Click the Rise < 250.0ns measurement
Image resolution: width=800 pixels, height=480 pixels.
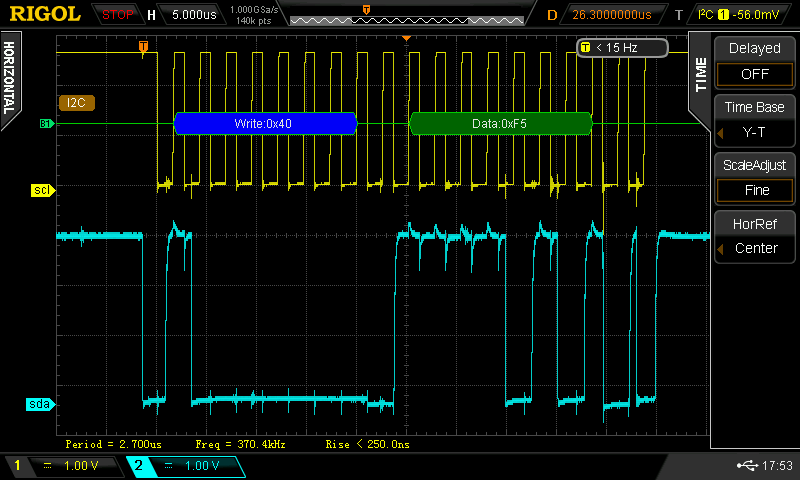pos(367,444)
